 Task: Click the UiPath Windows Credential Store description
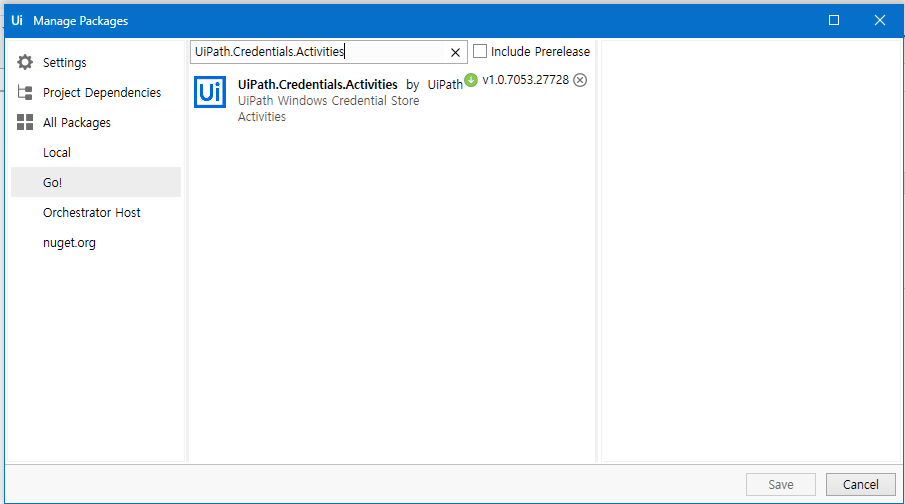point(328,109)
